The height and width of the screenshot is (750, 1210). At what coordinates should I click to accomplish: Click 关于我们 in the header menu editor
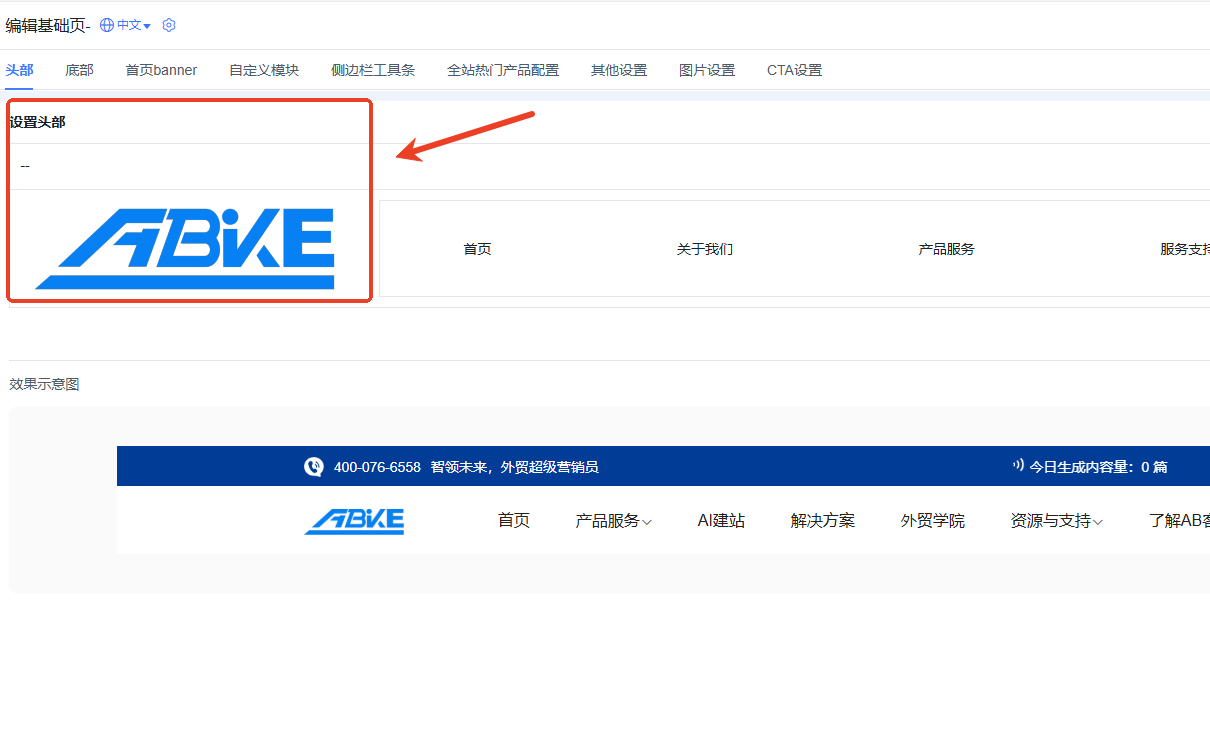coord(704,249)
